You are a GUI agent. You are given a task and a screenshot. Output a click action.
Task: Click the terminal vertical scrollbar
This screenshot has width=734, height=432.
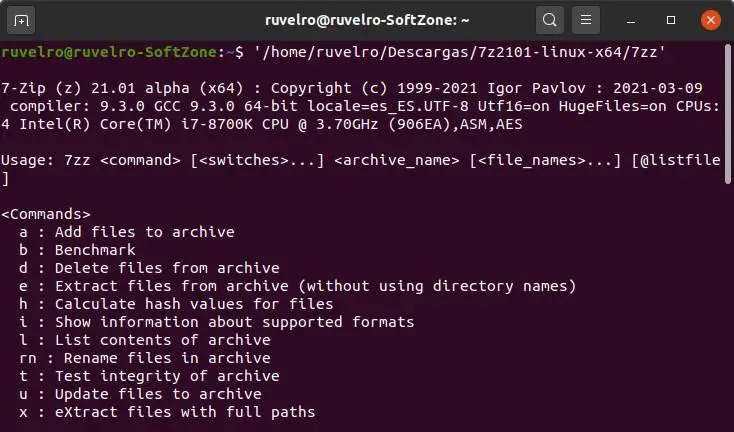pyautogui.click(x=727, y=113)
